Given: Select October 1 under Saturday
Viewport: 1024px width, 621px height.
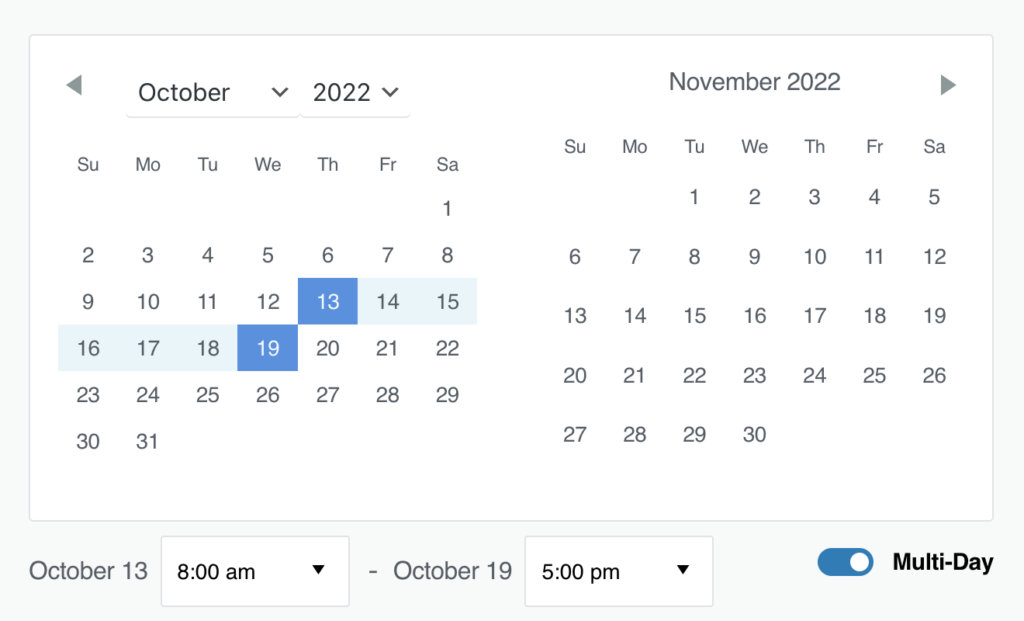Looking at the screenshot, I should [x=447, y=208].
